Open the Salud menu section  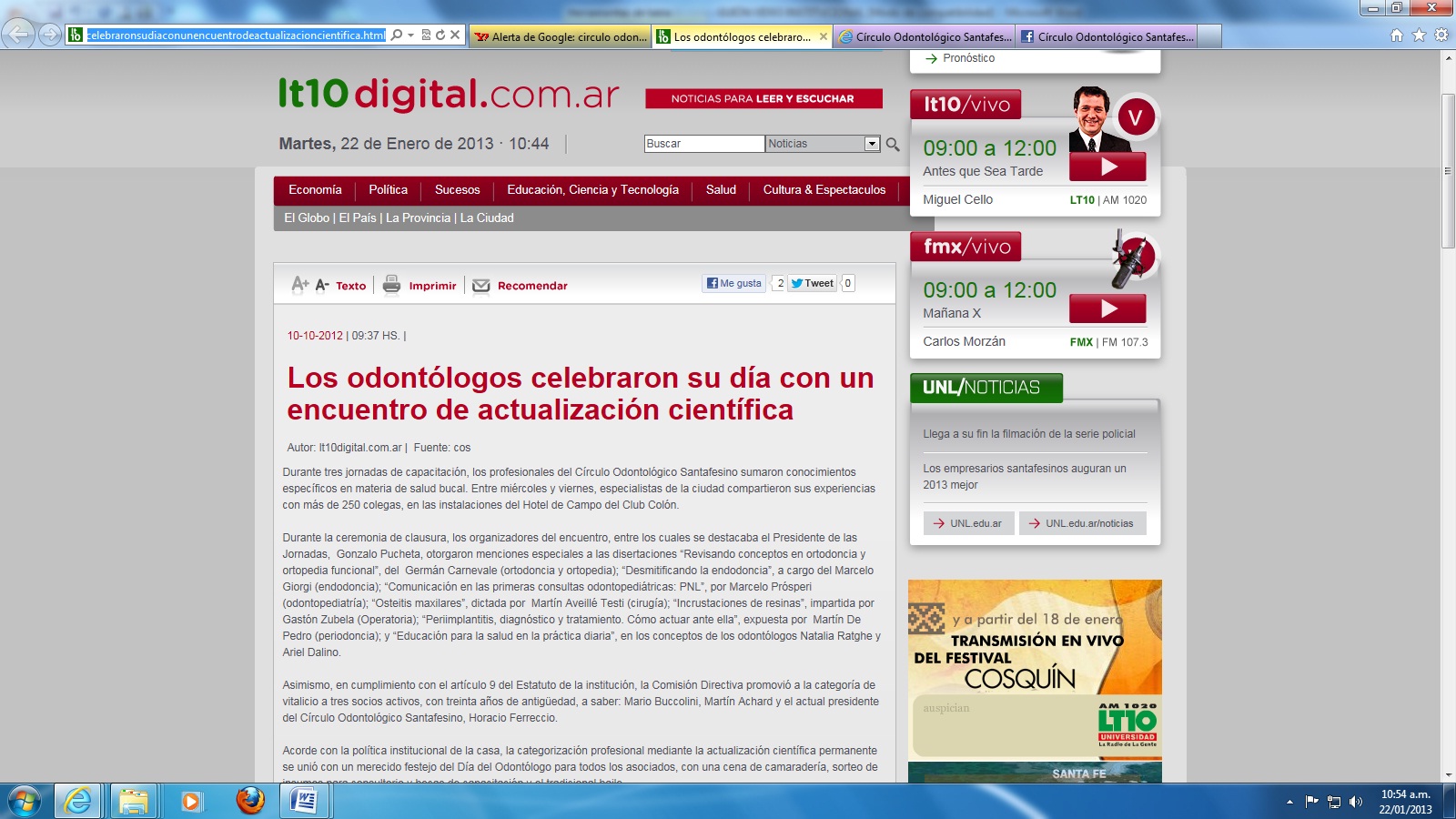coord(721,190)
